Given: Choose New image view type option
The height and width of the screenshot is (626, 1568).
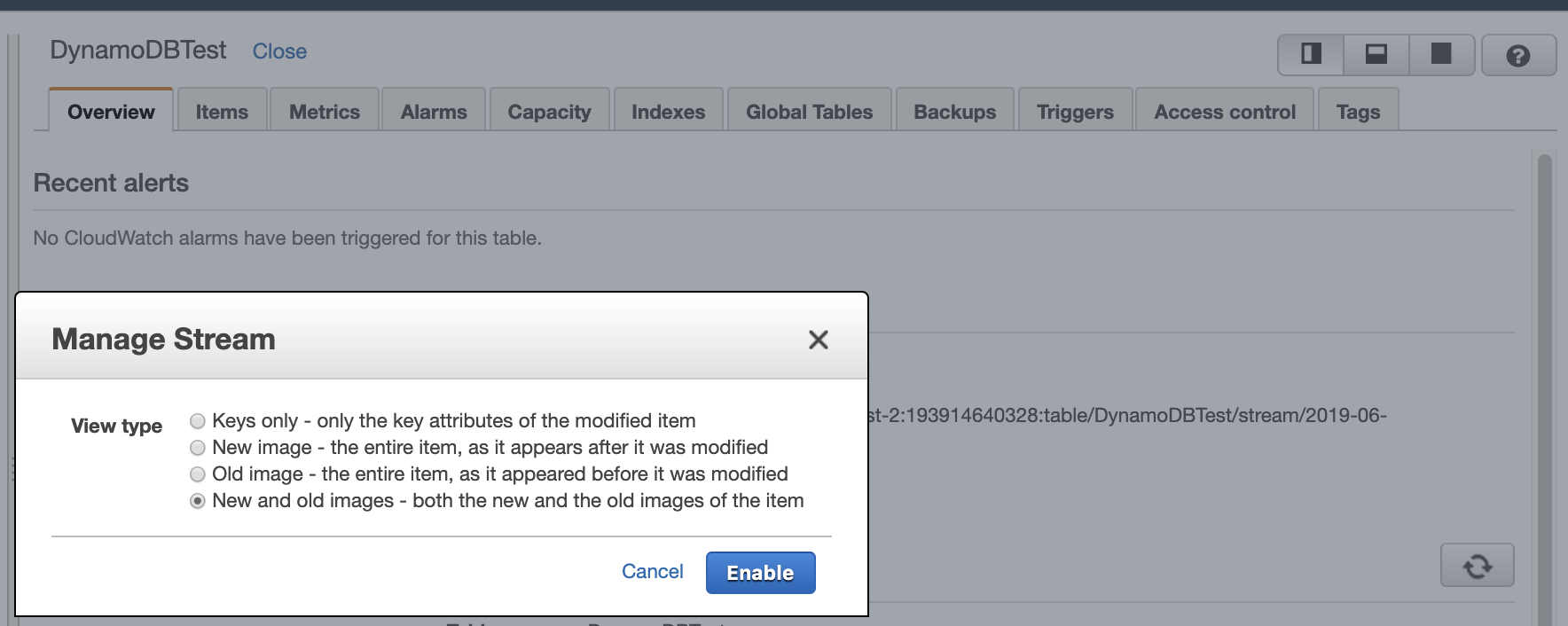Looking at the screenshot, I should coord(198,448).
